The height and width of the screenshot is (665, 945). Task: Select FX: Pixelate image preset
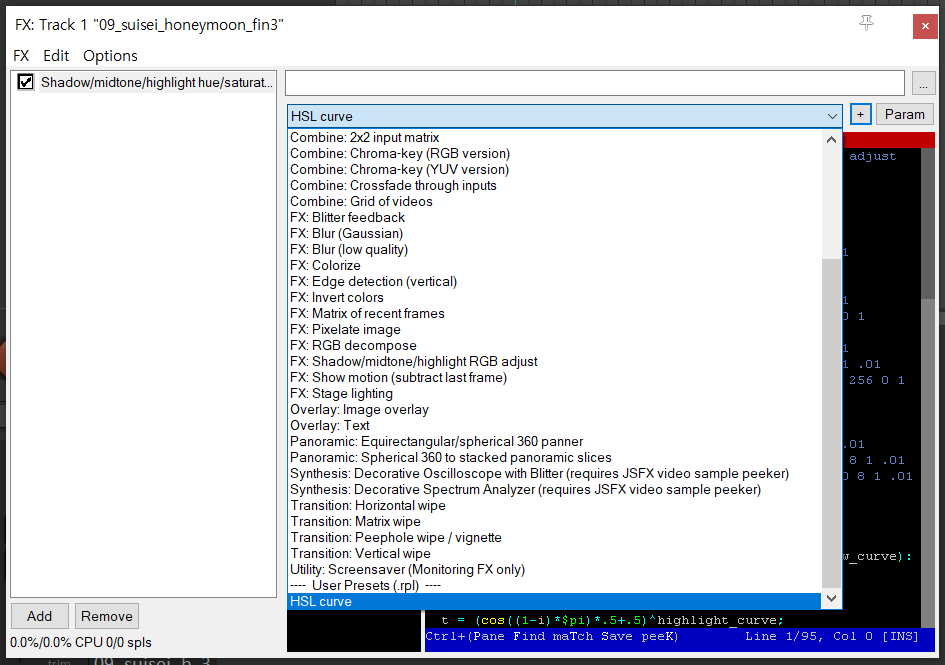554,329
